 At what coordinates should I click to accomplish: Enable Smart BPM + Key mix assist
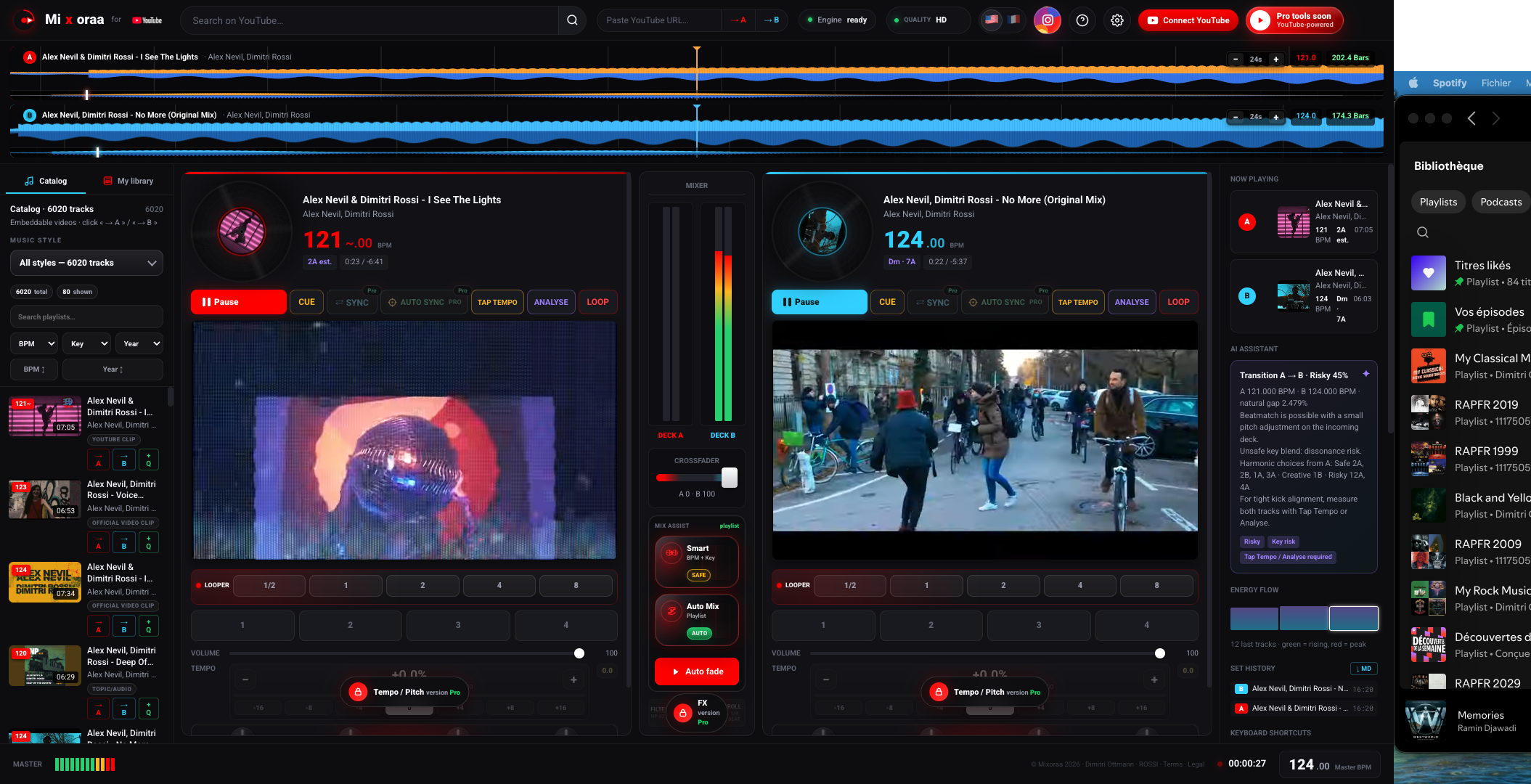pos(697,561)
